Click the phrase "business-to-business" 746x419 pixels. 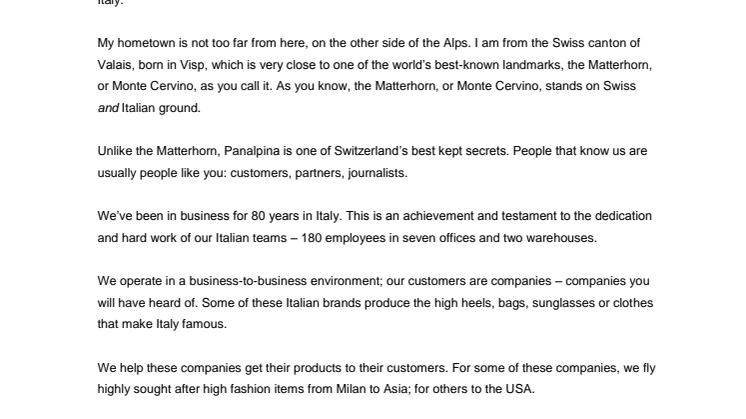(248, 281)
